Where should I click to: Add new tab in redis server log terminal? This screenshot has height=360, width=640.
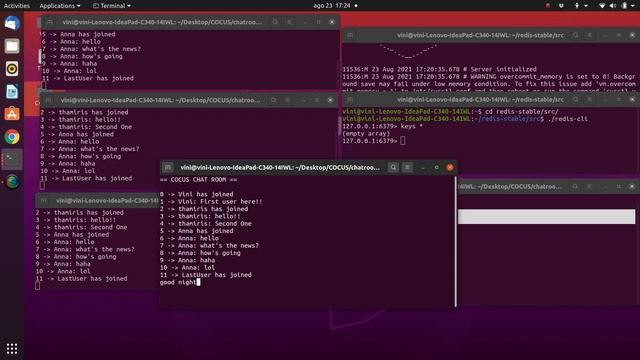350,35
